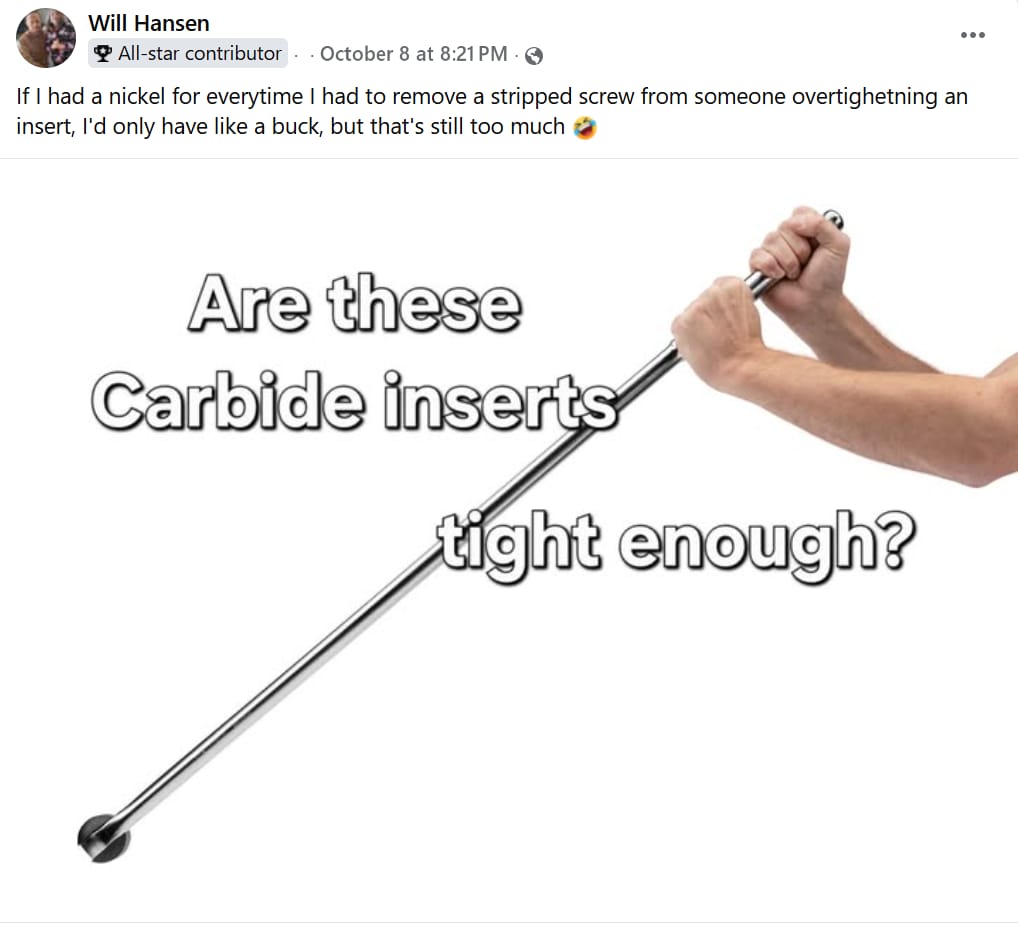Click the socket head at the wrench's end

click(104, 838)
